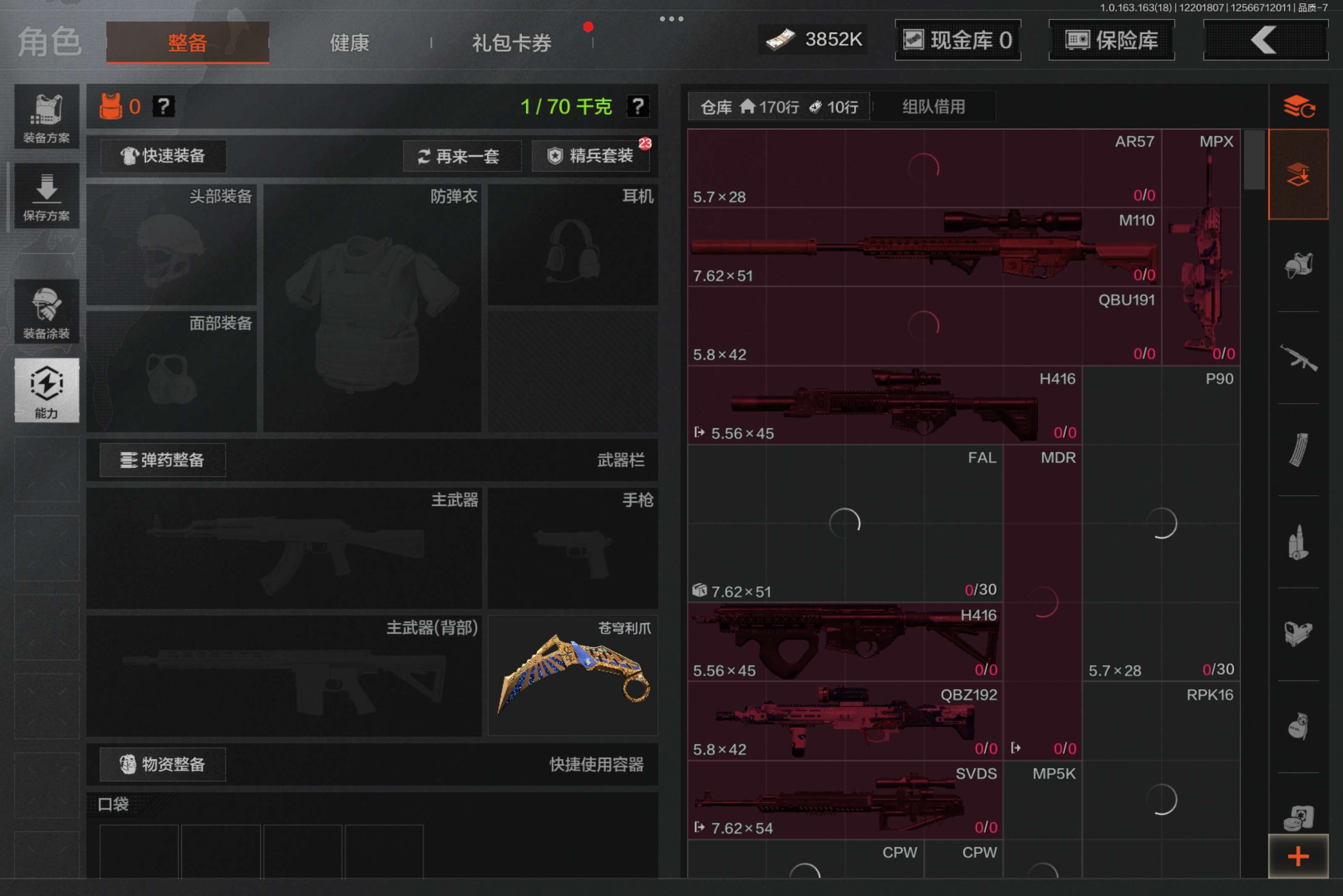The height and width of the screenshot is (896, 1343).
Task: Open the 装备方案 loadout panel
Action: 46,117
